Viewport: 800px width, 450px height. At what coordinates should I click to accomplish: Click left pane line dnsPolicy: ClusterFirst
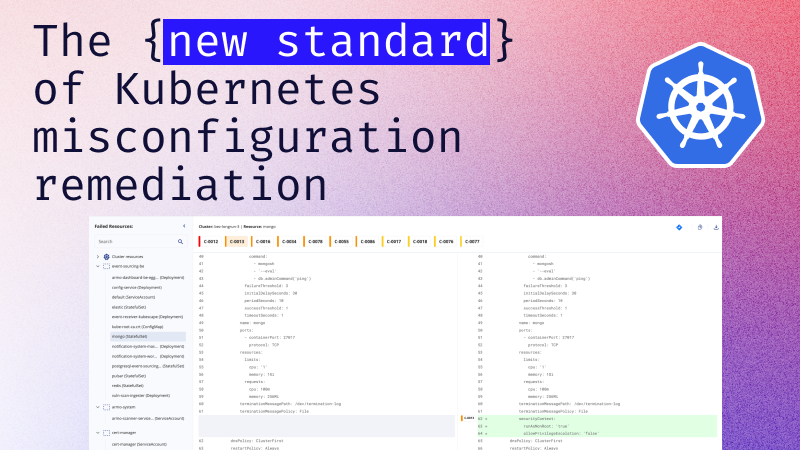point(257,441)
